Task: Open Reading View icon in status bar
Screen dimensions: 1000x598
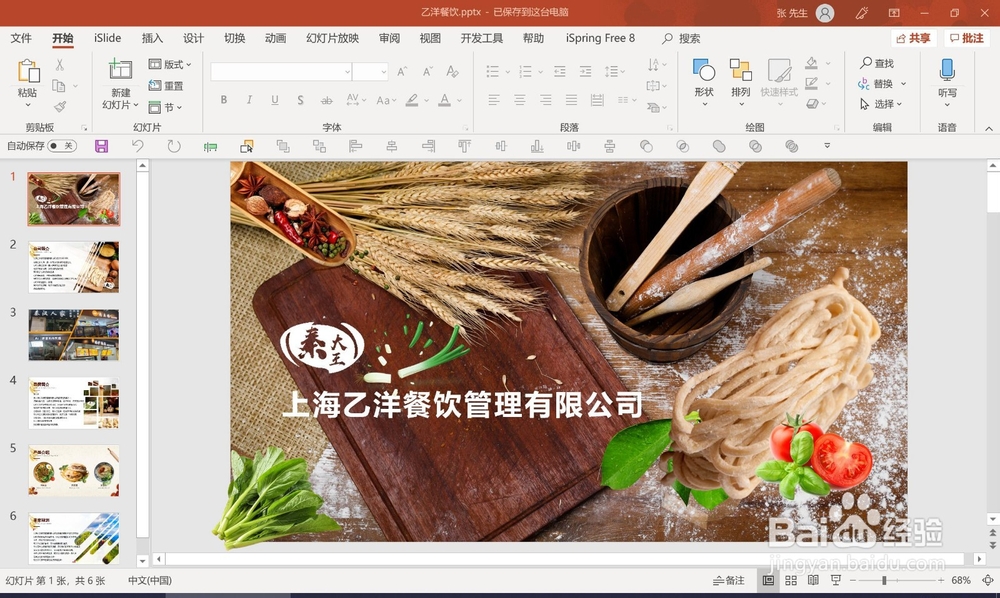Action: (x=813, y=580)
